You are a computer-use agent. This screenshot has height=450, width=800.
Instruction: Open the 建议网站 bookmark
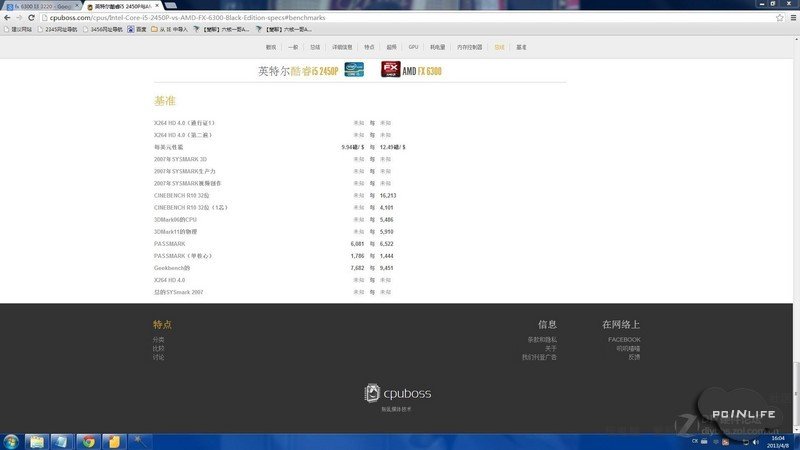18,30
